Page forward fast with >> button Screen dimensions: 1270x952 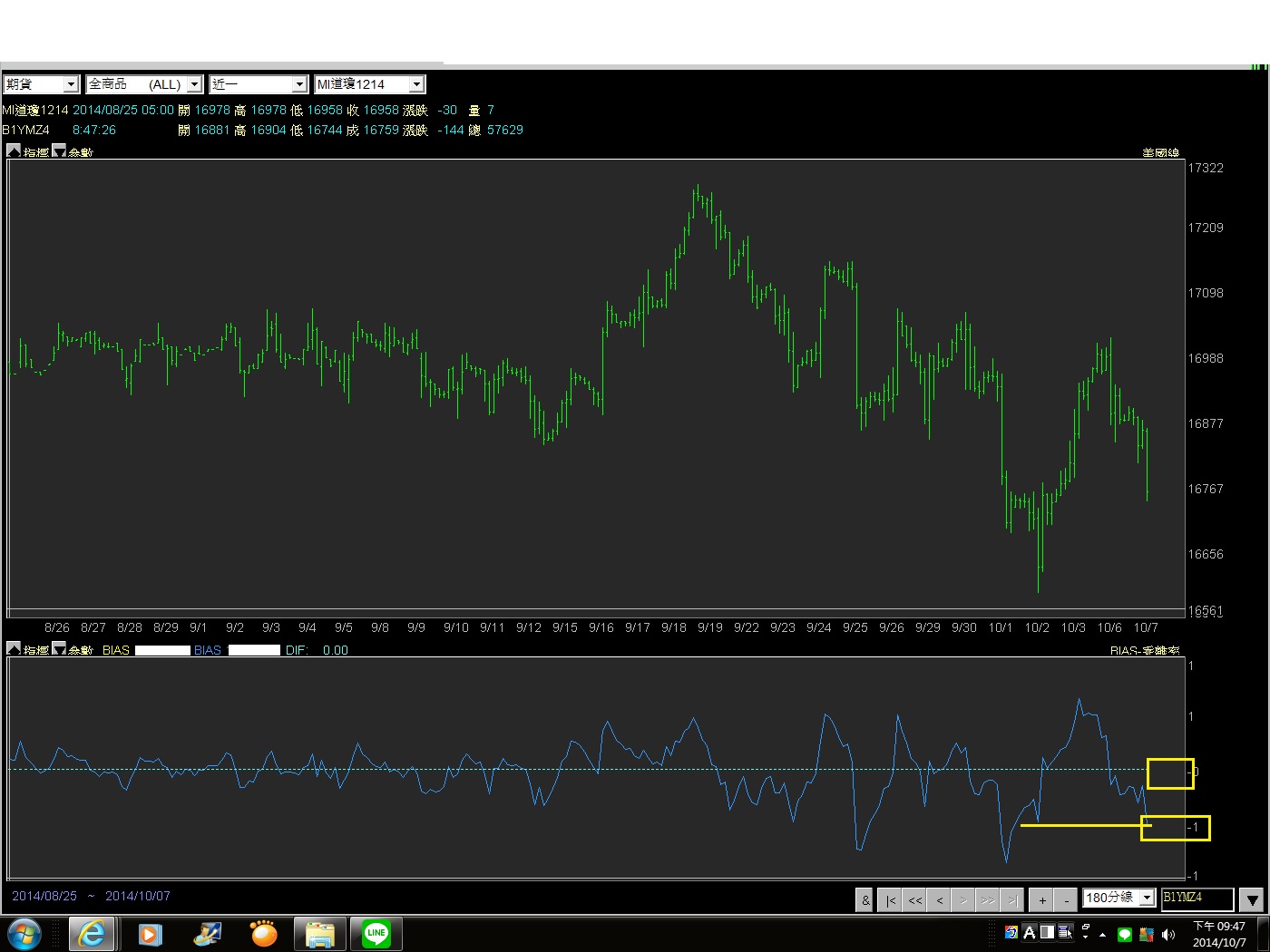pos(988,899)
